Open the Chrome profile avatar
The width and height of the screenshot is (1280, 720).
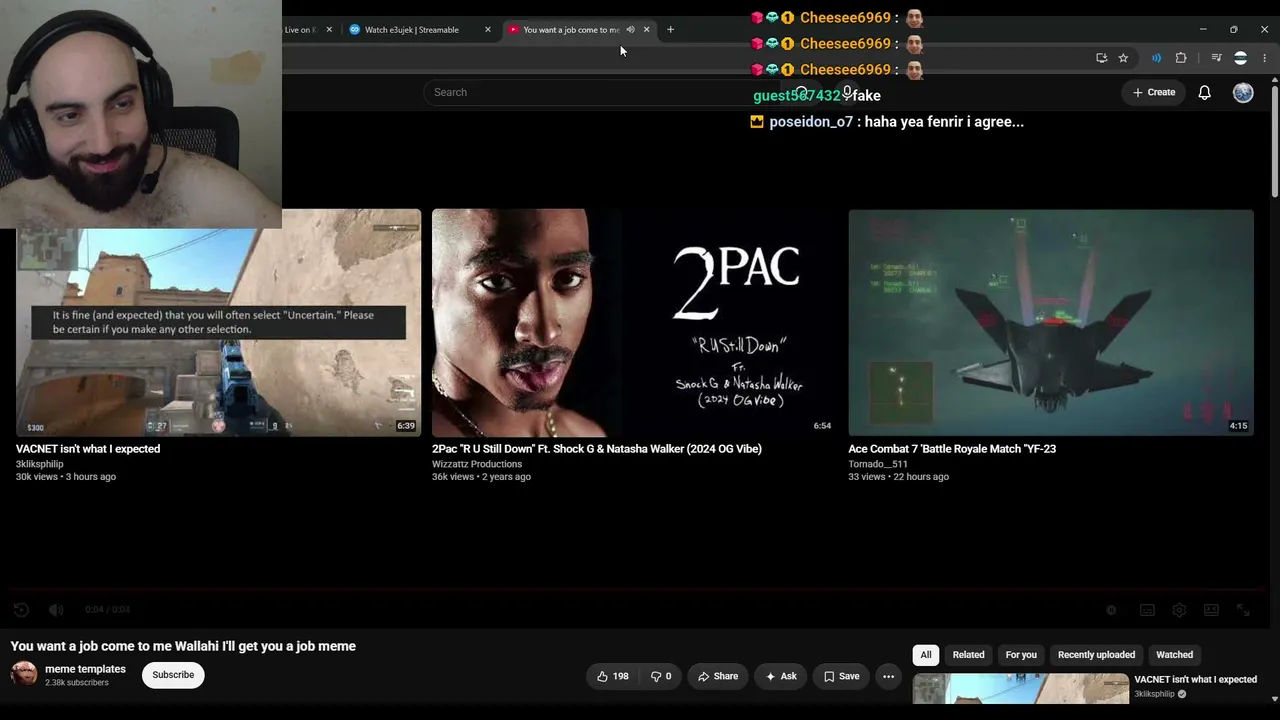point(1240,58)
